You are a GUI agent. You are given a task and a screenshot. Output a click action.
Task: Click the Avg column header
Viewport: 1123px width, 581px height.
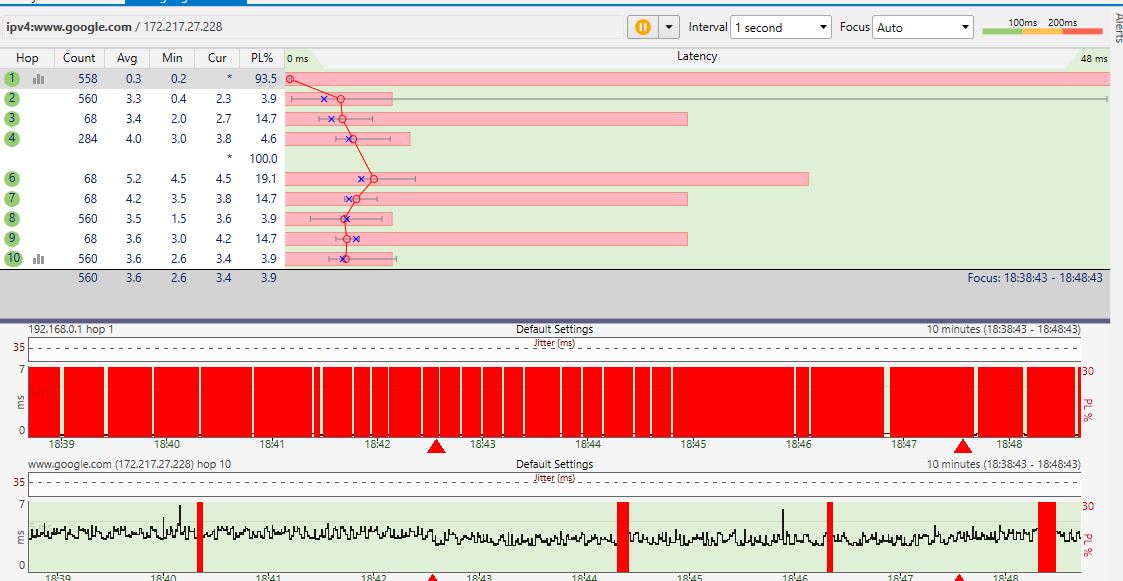pos(127,58)
